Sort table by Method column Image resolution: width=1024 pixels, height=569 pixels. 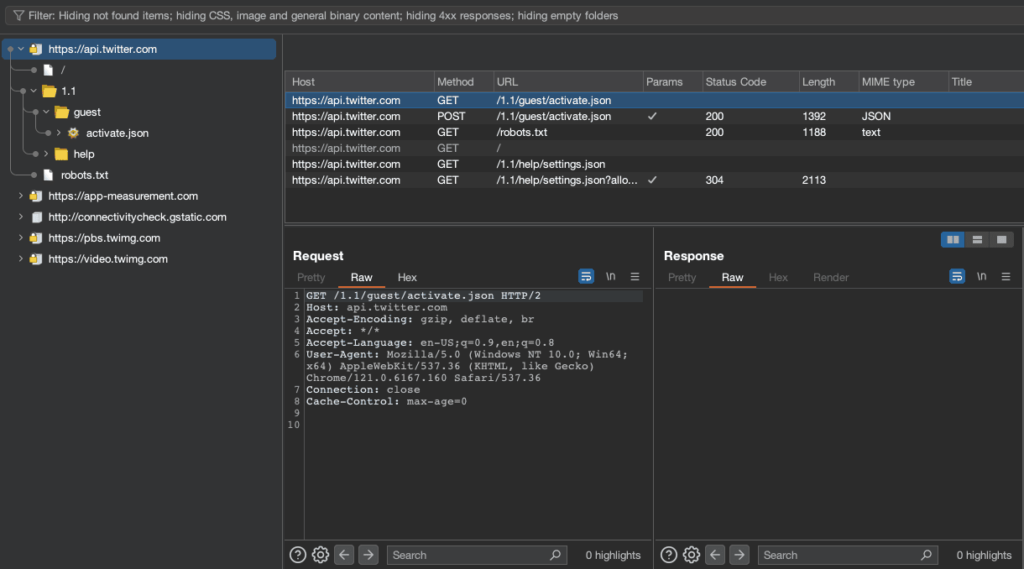click(464, 82)
